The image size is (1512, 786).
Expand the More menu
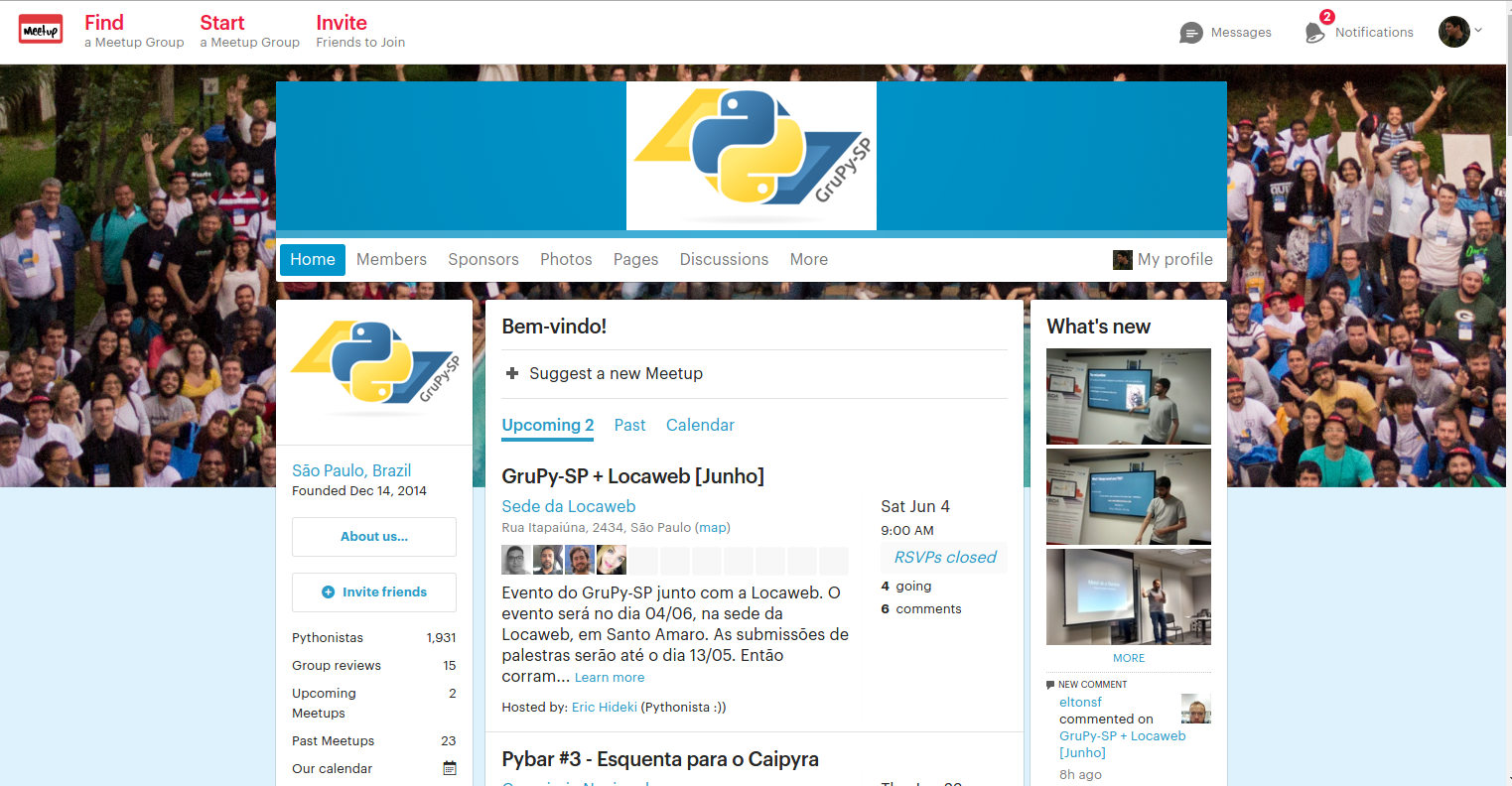tap(809, 259)
